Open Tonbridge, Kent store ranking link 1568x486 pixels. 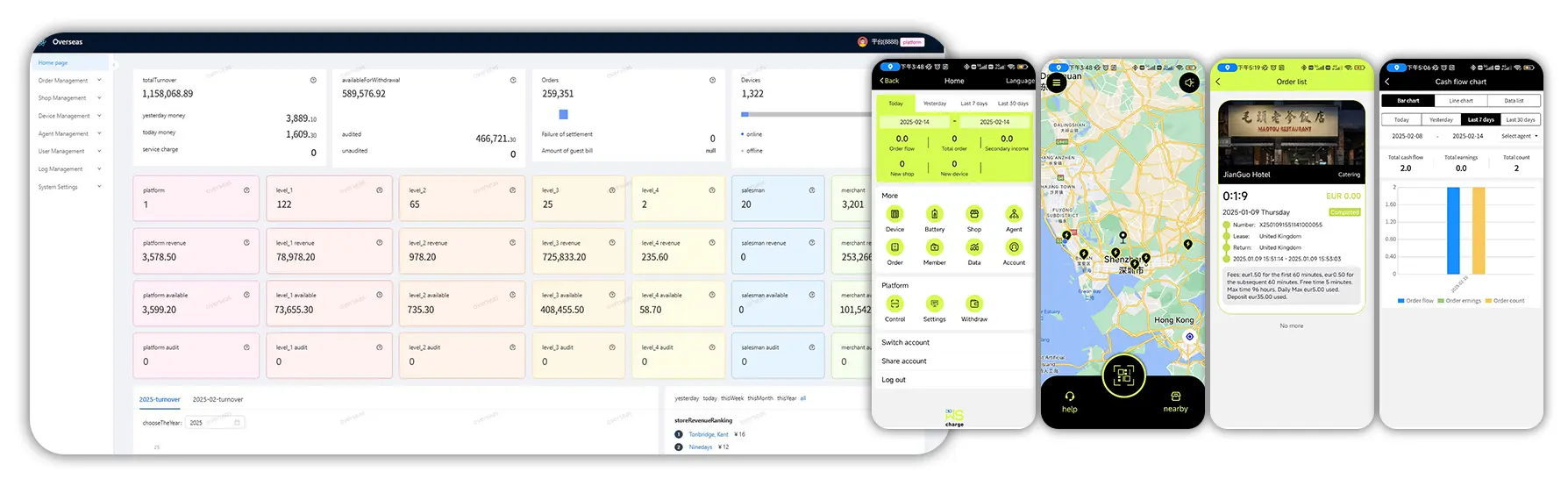(x=708, y=434)
